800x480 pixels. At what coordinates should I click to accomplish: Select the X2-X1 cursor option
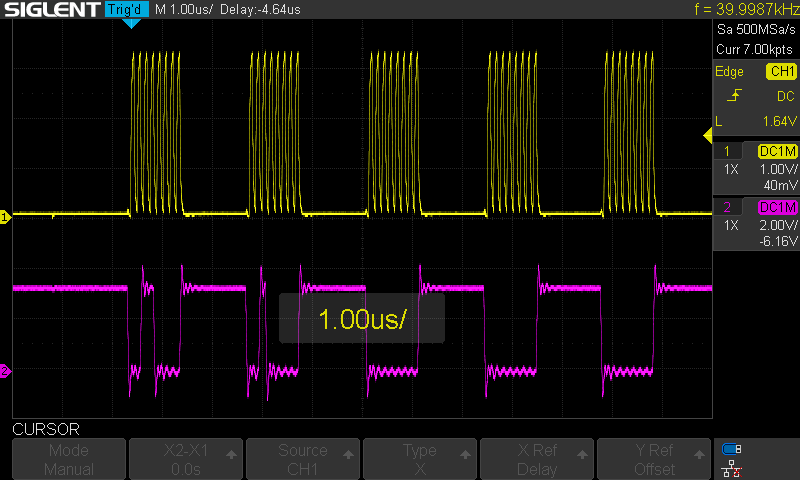tap(186, 459)
